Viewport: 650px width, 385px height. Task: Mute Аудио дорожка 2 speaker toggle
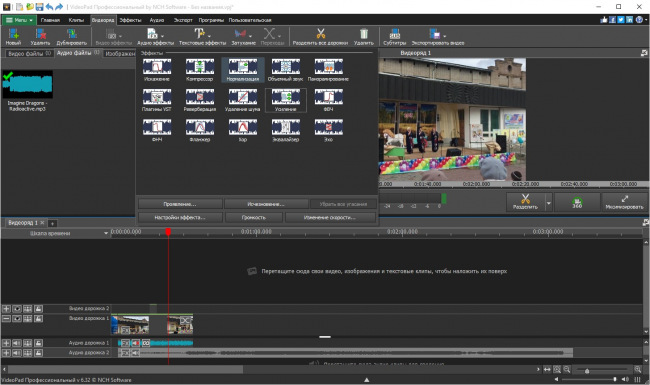tap(17, 353)
